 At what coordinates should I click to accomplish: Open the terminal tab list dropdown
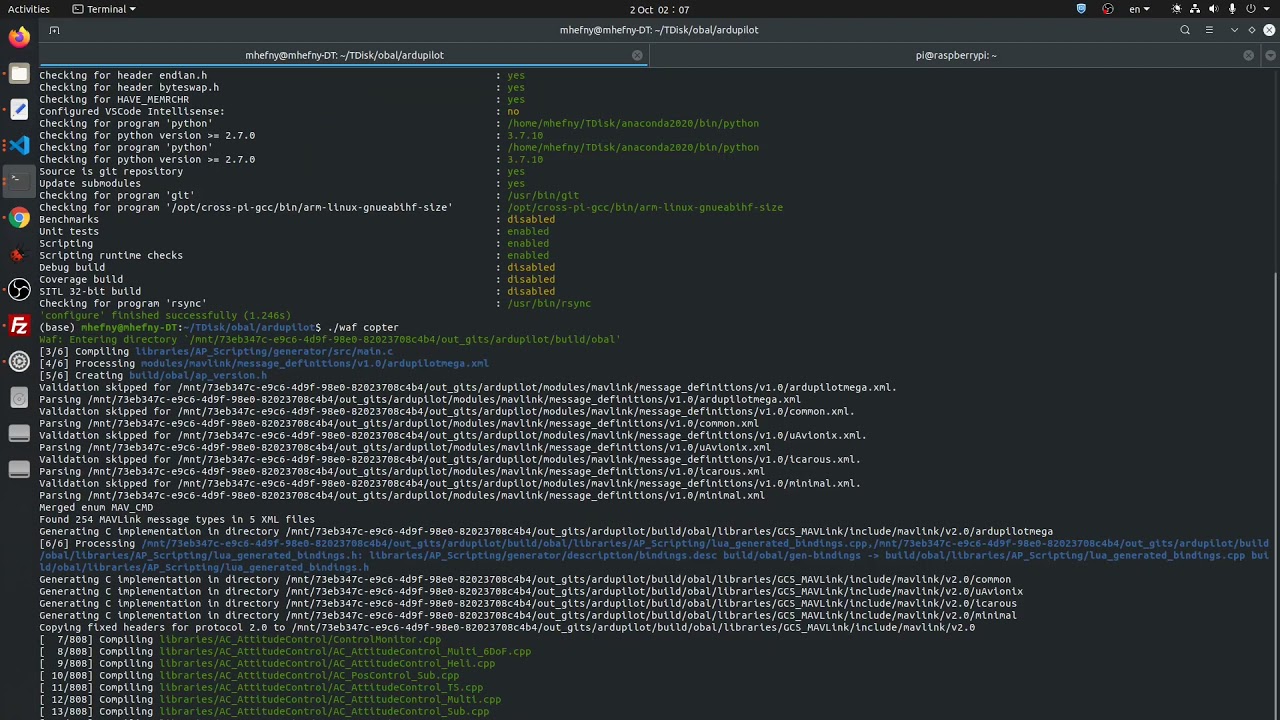[1272, 55]
